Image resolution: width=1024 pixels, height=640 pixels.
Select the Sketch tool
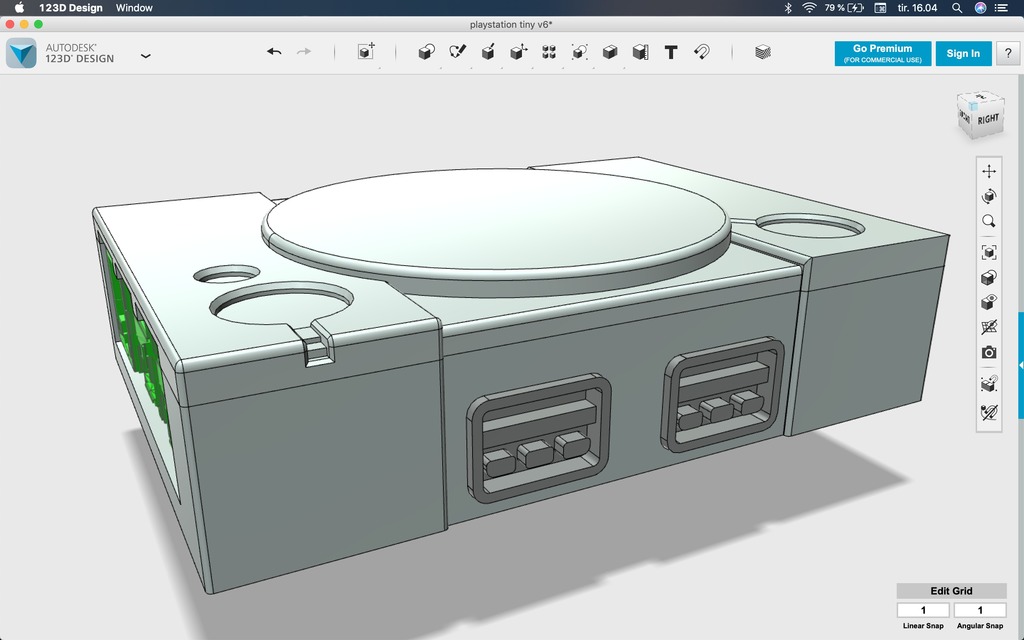pos(457,52)
